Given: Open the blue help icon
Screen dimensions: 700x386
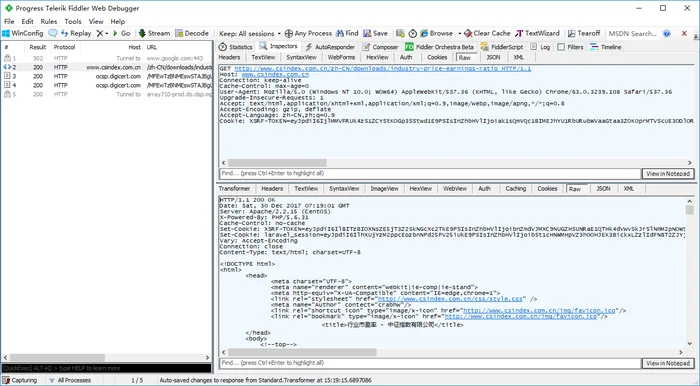Looking at the screenshot, I should [667, 33].
